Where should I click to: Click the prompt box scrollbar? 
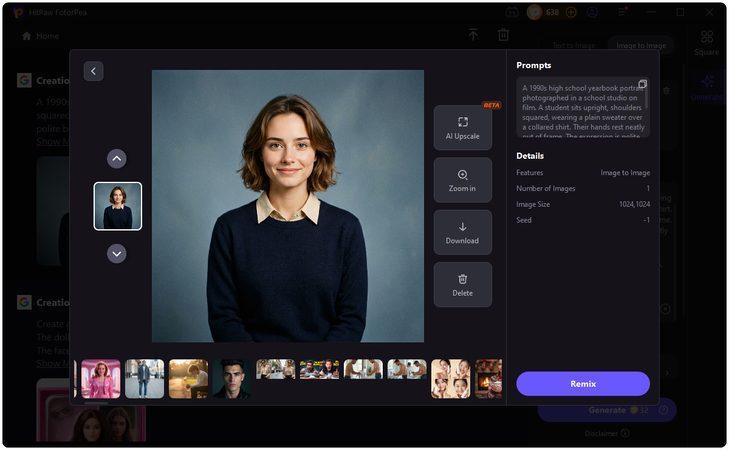pyautogui.click(x=647, y=100)
